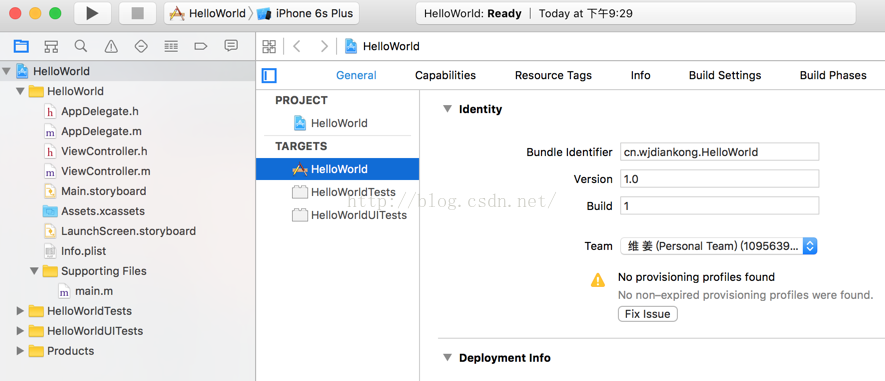Click the Version field
Screen dimensions: 885x381
pos(719,179)
